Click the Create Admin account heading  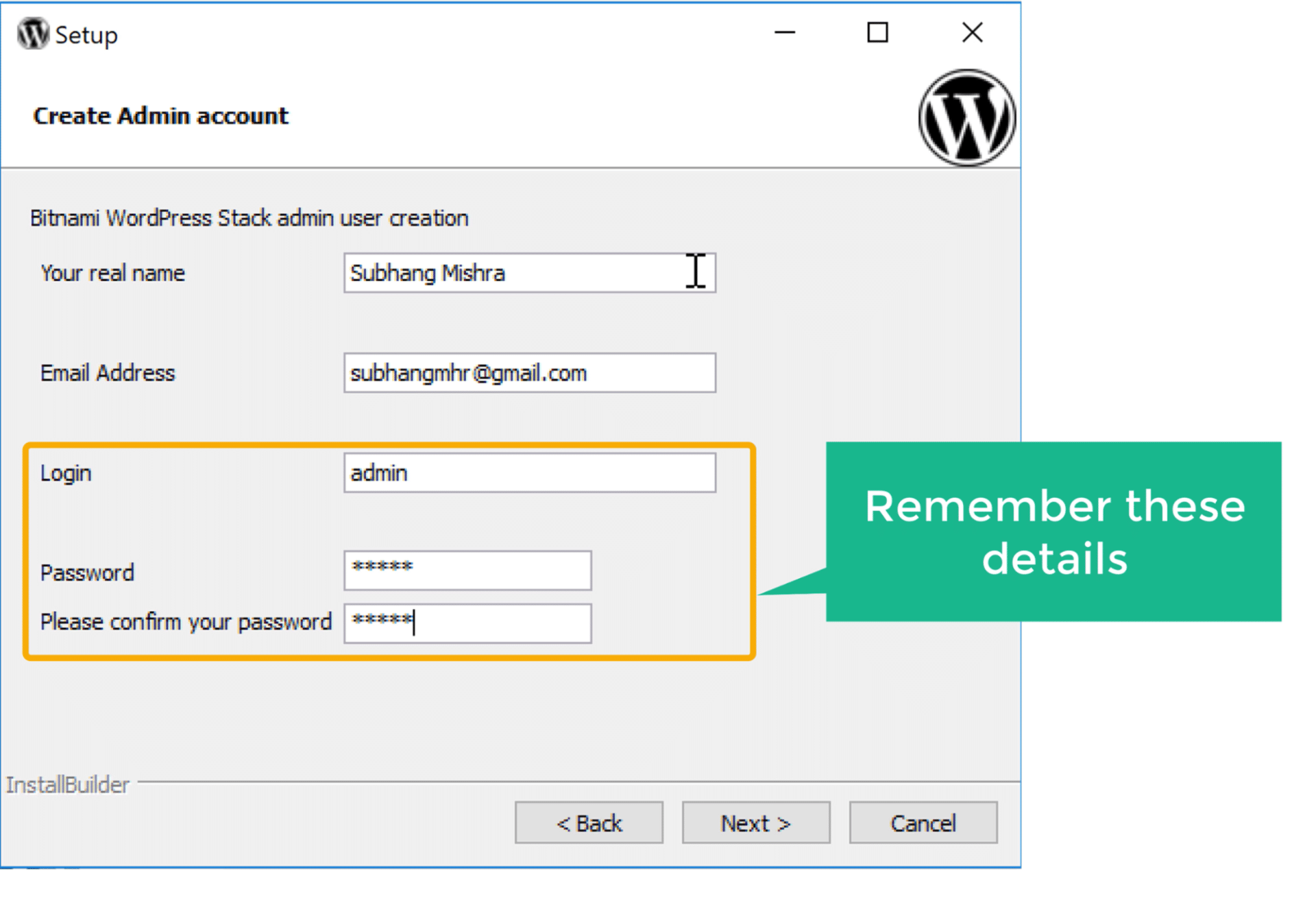pyautogui.click(x=160, y=115)
